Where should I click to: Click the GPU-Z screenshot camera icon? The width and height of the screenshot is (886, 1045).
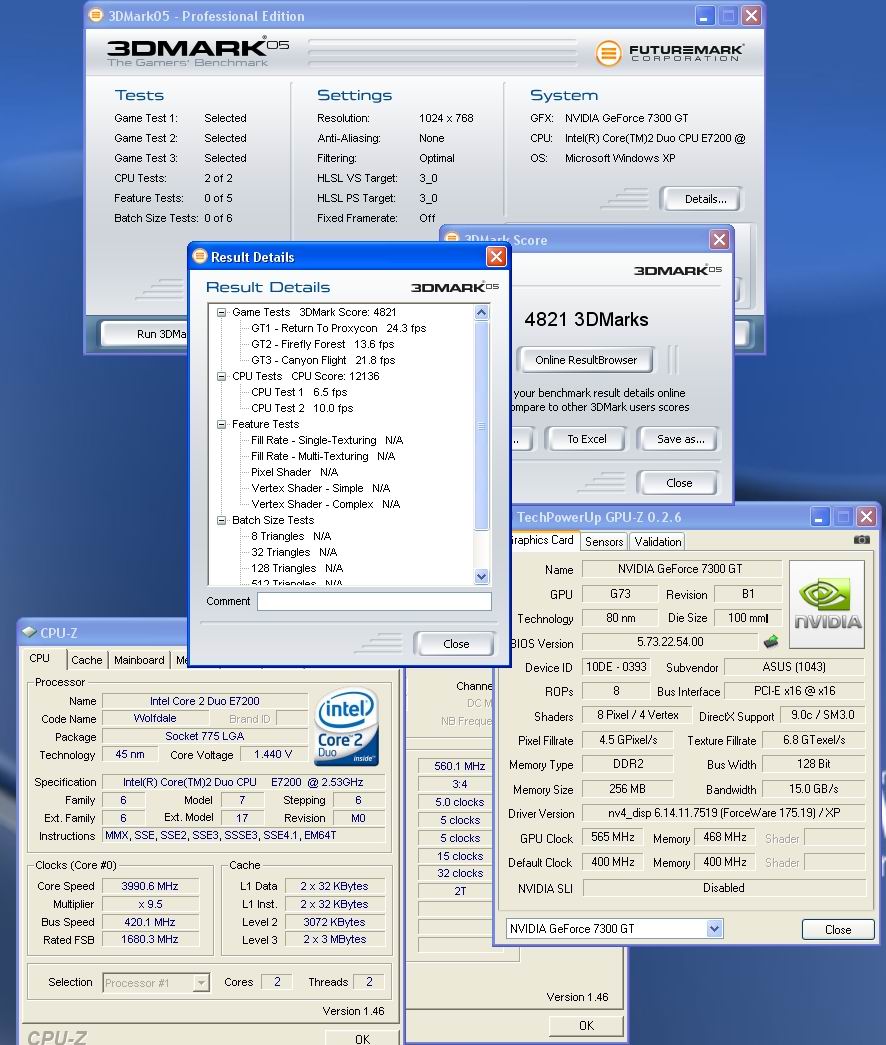[861, 540]
